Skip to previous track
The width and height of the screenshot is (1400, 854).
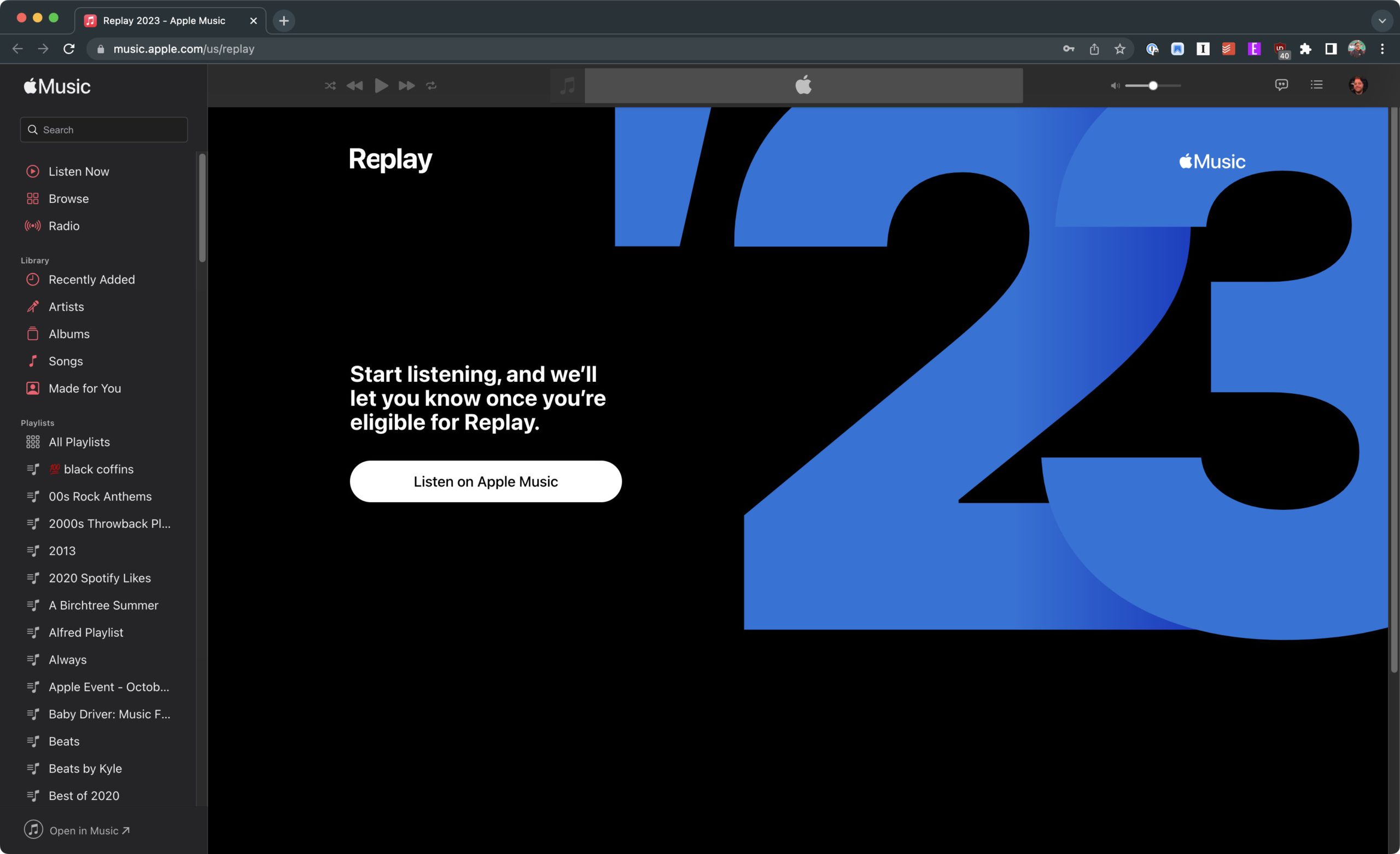point(354,86)
